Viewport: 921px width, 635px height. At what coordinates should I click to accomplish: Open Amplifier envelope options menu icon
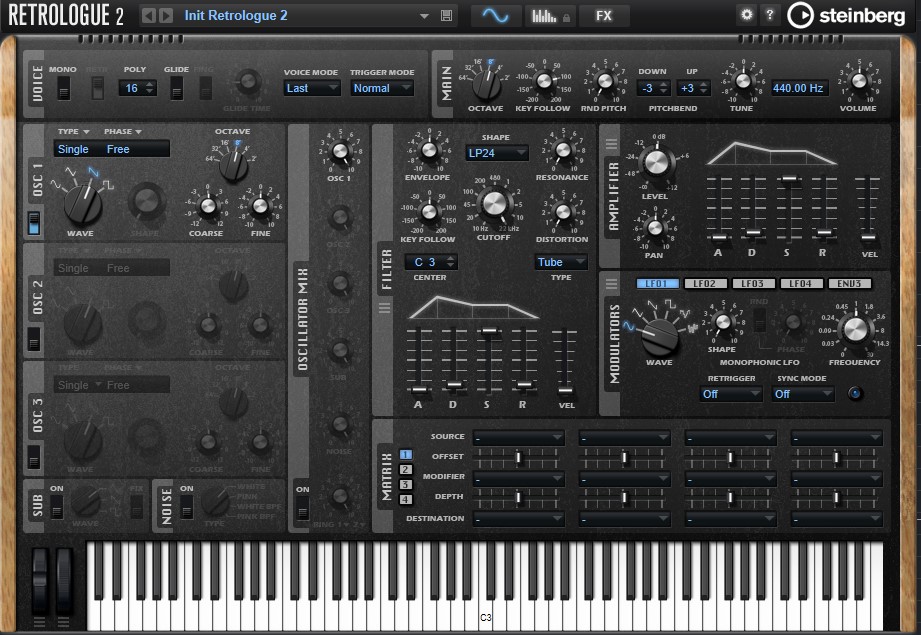pyautogui.click(x=611, y=144)
